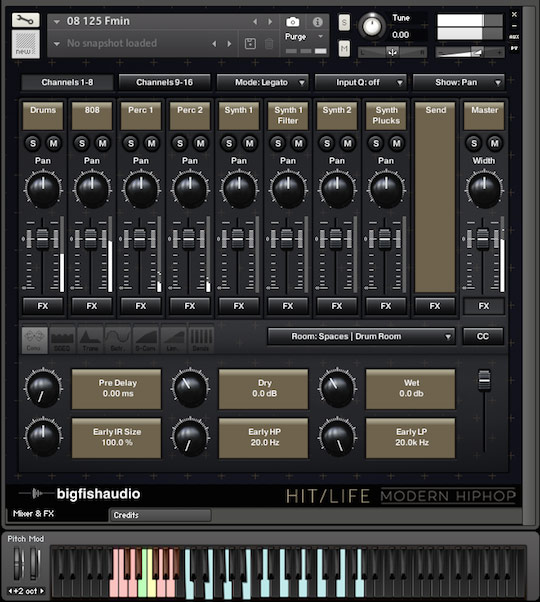Mute the Master channel

[495, 144]
